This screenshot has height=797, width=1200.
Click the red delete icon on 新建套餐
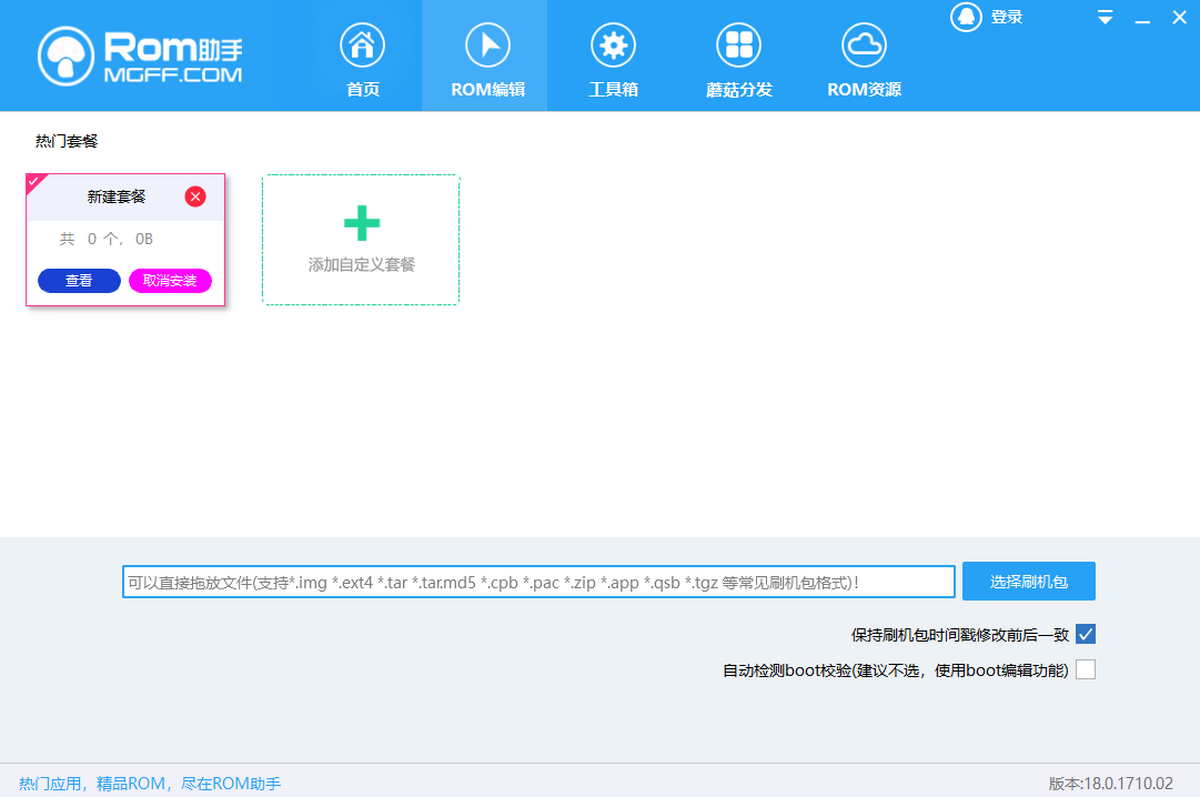(195, 196)
